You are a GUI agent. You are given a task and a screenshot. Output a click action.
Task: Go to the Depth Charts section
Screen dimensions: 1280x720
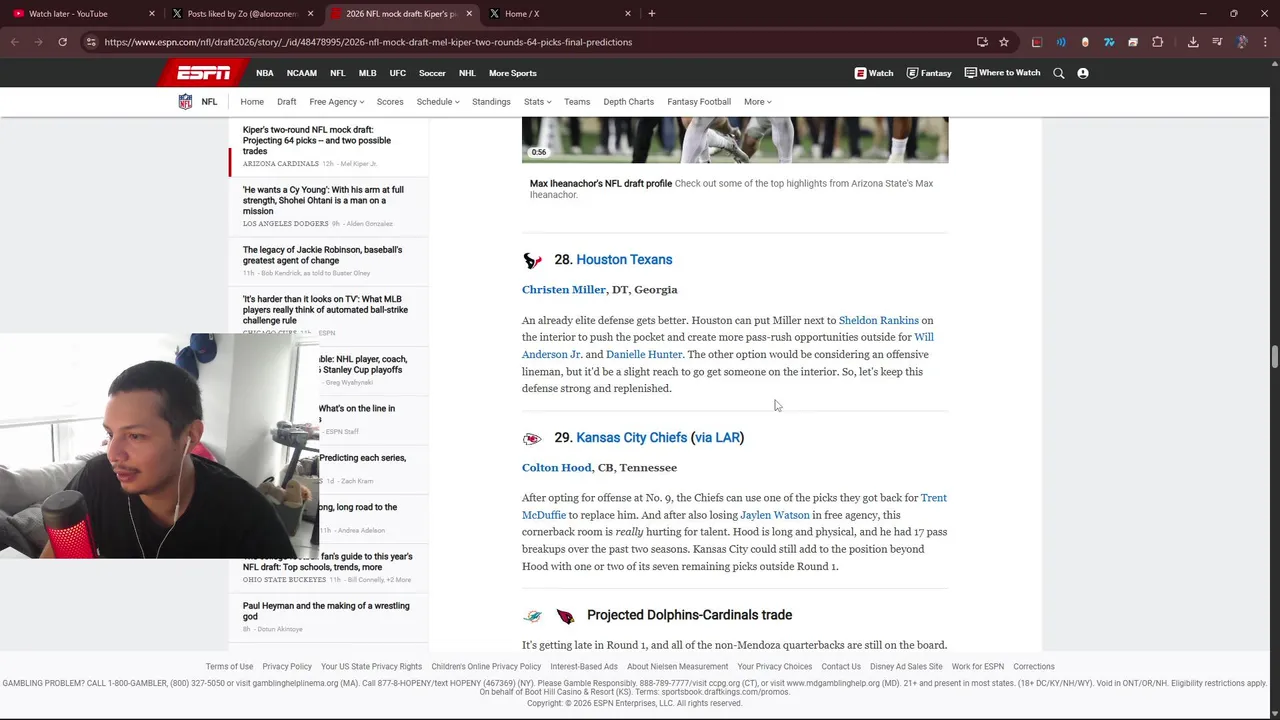pos(628,102)
